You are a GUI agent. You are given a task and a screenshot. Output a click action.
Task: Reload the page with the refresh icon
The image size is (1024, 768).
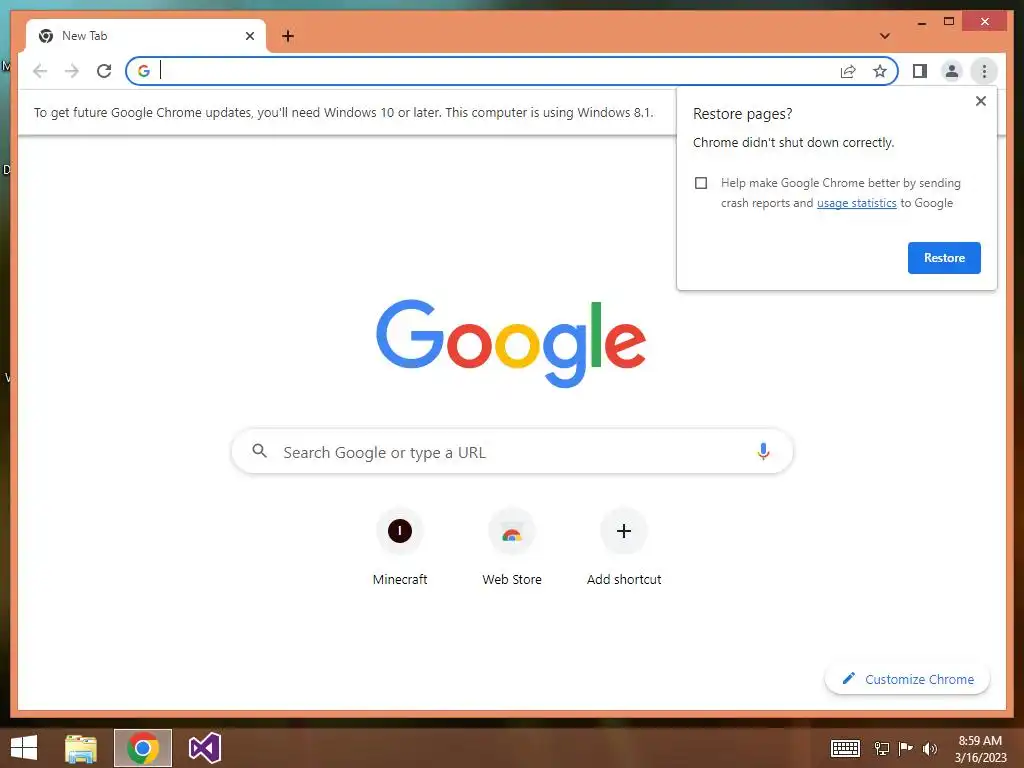(x=104, y=71)
